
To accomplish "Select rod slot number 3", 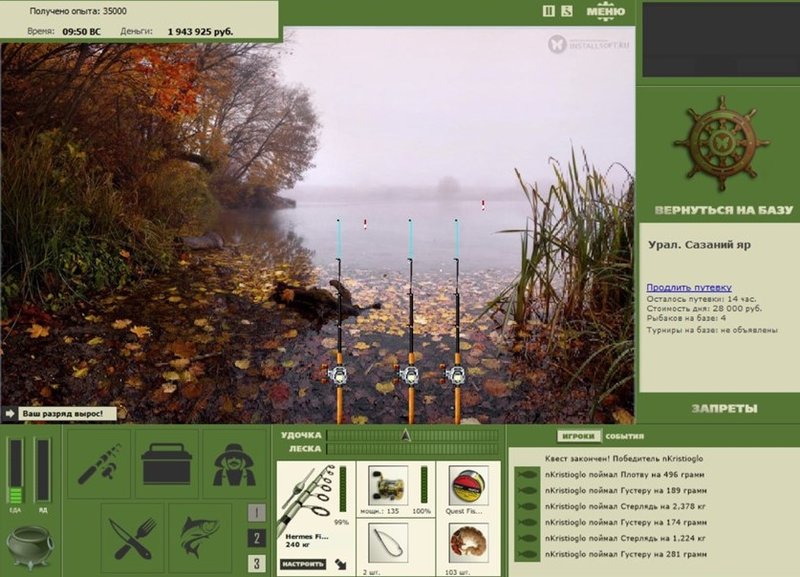I will point(257,563).
